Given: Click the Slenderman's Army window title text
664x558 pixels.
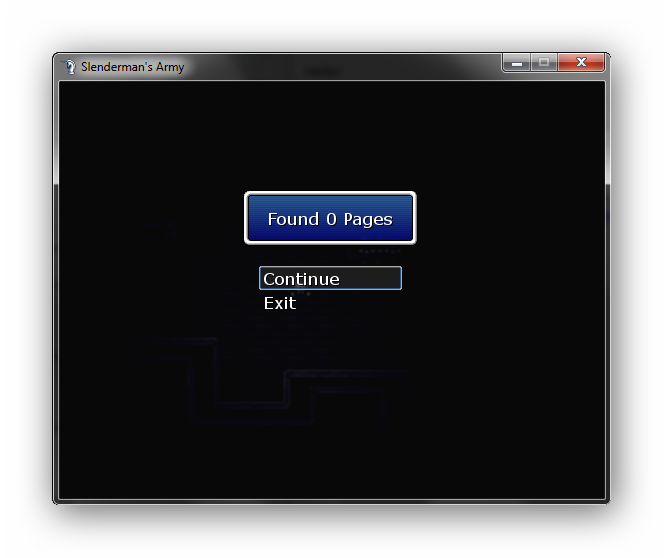Looking at the screenshot, I should (x=133, y=67).
